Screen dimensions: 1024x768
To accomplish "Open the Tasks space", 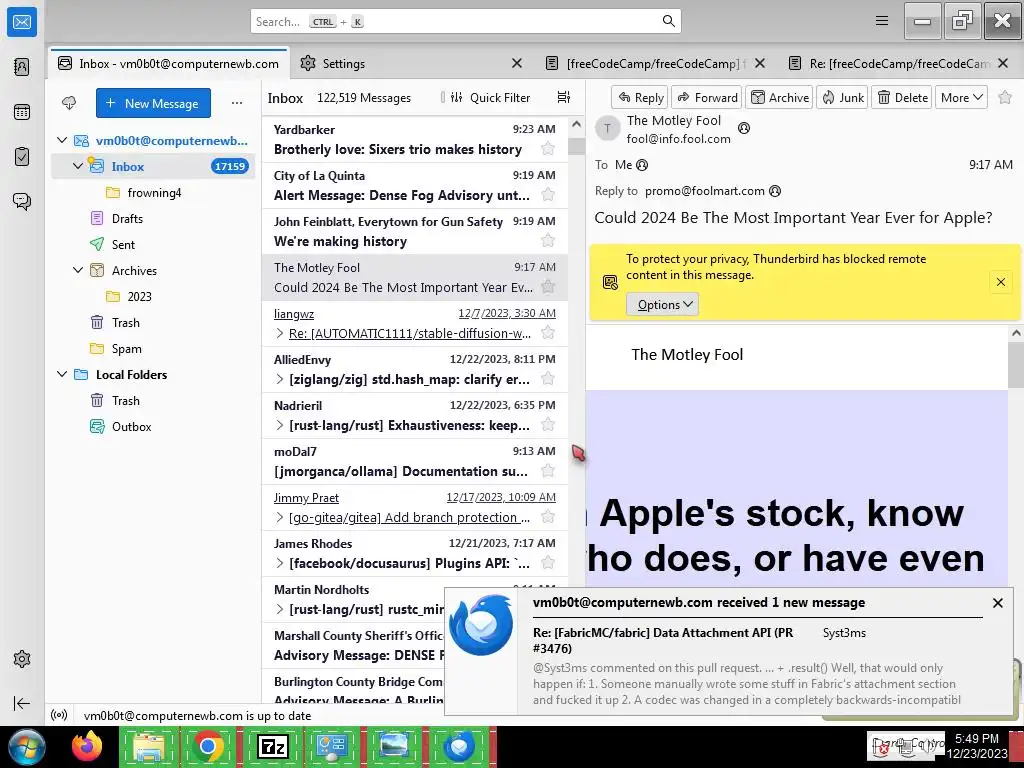I will click(x=22, y=157).
